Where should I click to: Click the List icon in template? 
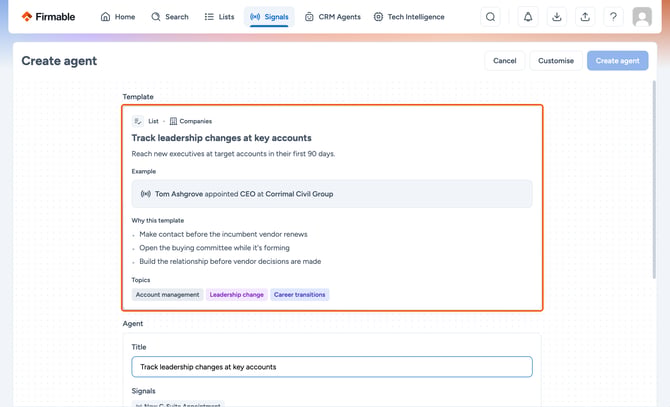[138, 121]
